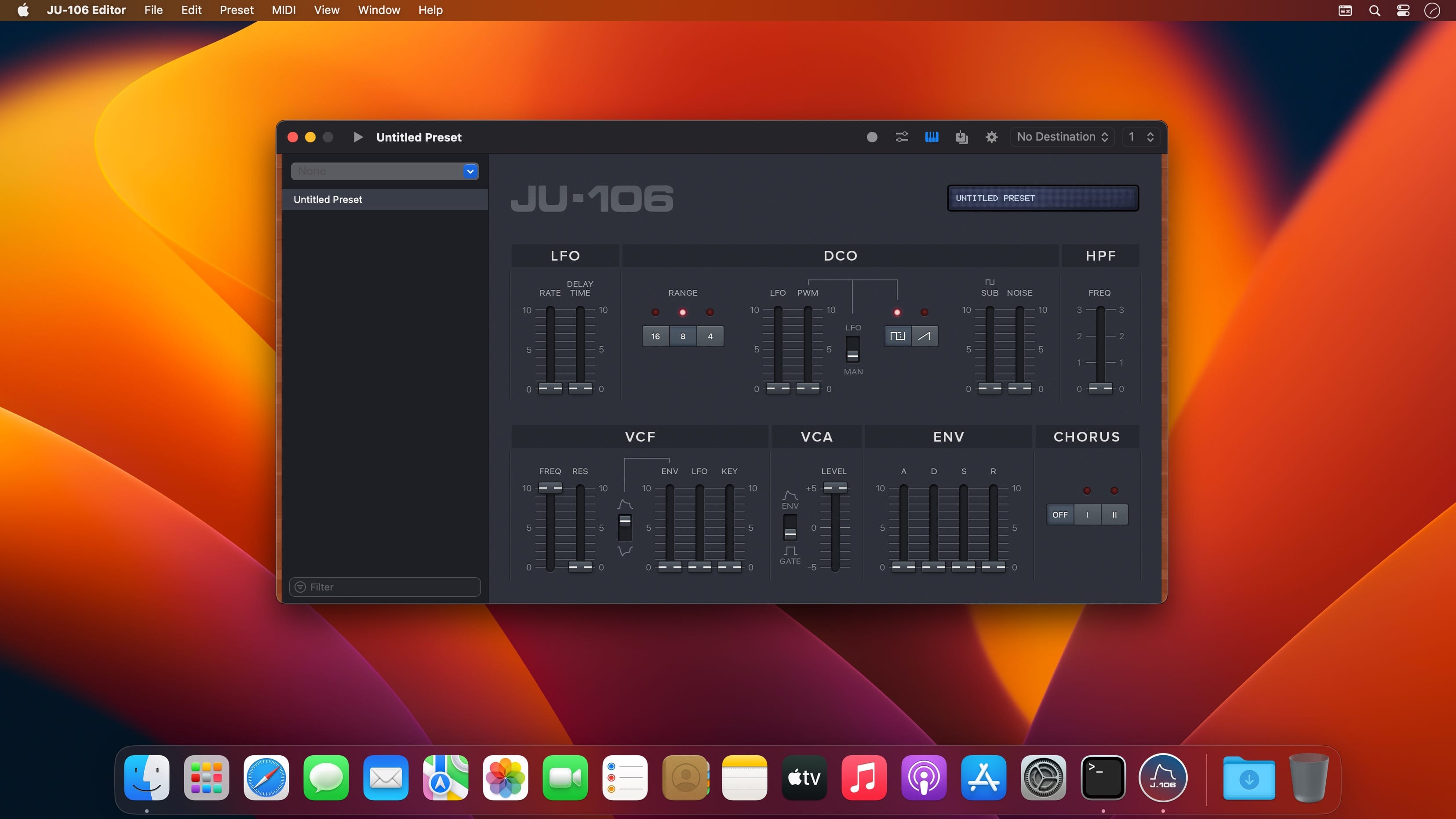
Task: Click the waveform/bar chart view icon
Action: coord(932,137)
